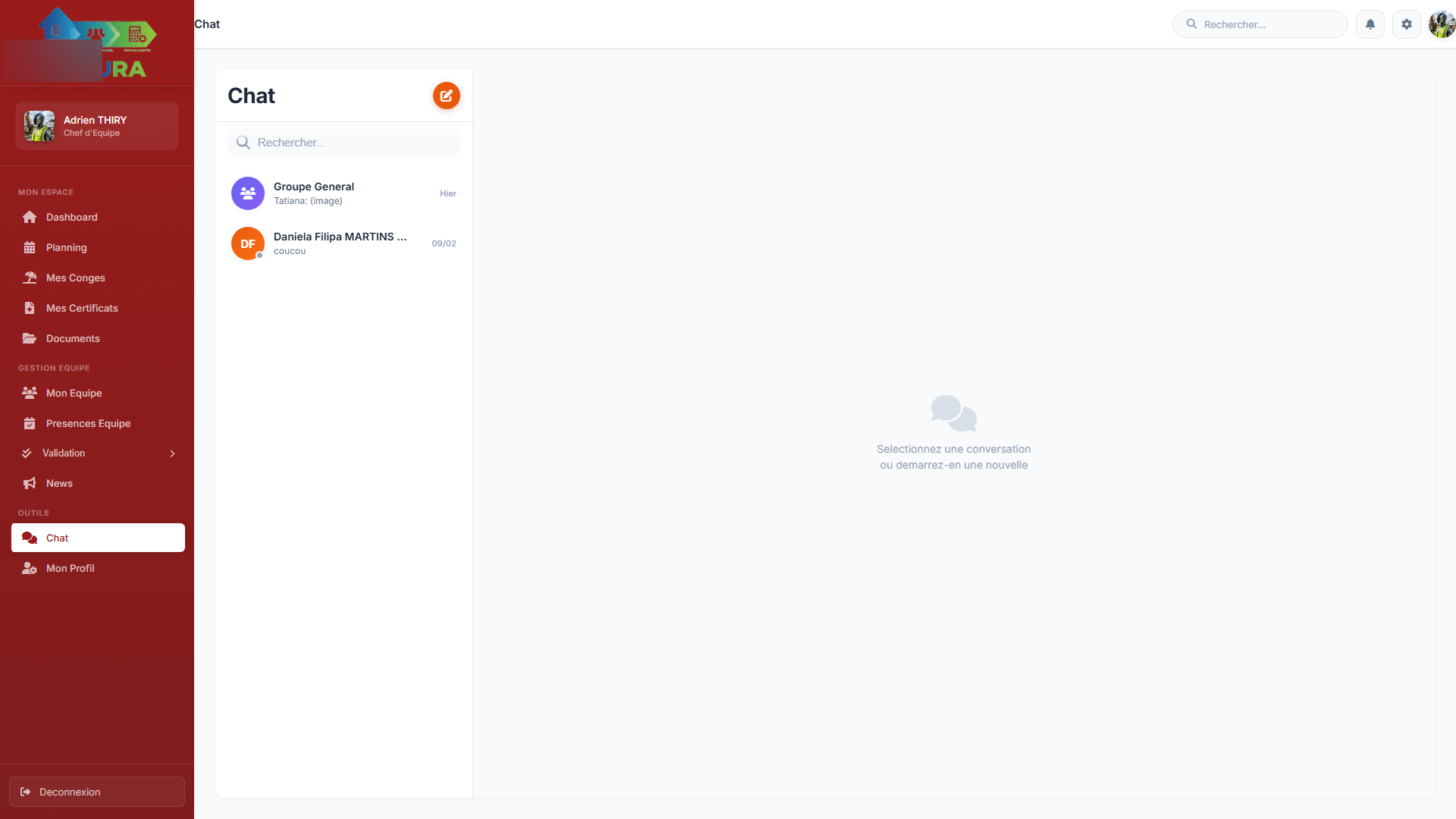Open Groupe General group avatar icon

[247, 193]
